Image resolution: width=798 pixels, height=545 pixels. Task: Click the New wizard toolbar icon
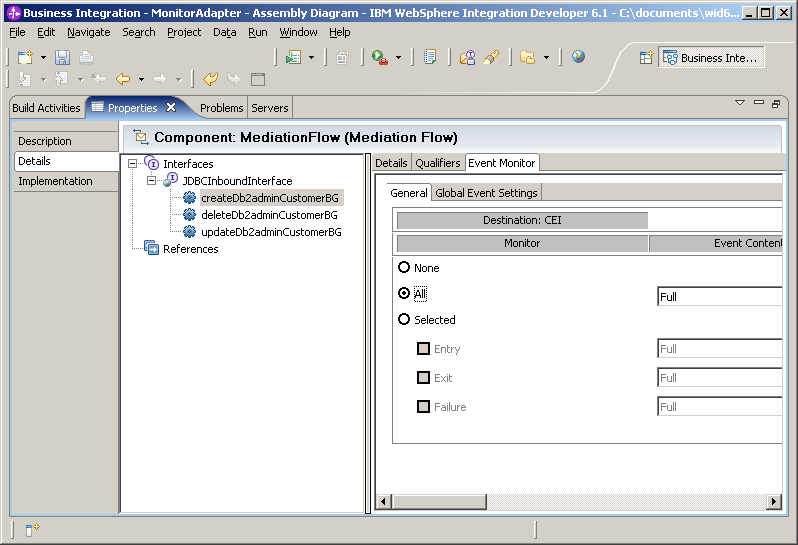point(25,58)
